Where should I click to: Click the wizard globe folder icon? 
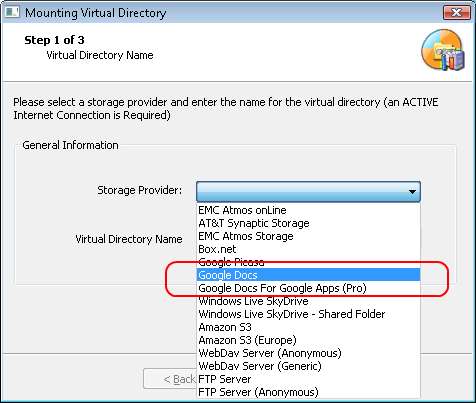pos(443,50)
